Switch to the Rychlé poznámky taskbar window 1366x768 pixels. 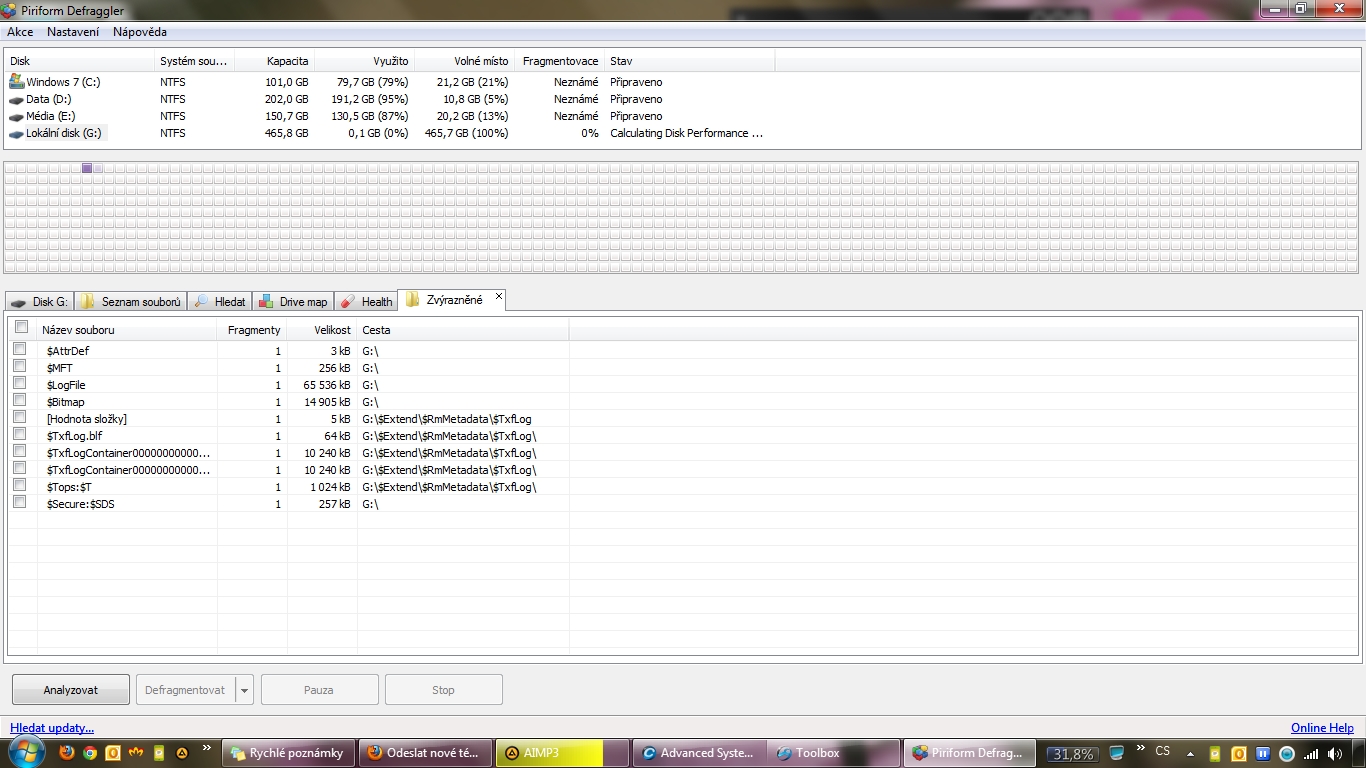[x=287, y=753]
